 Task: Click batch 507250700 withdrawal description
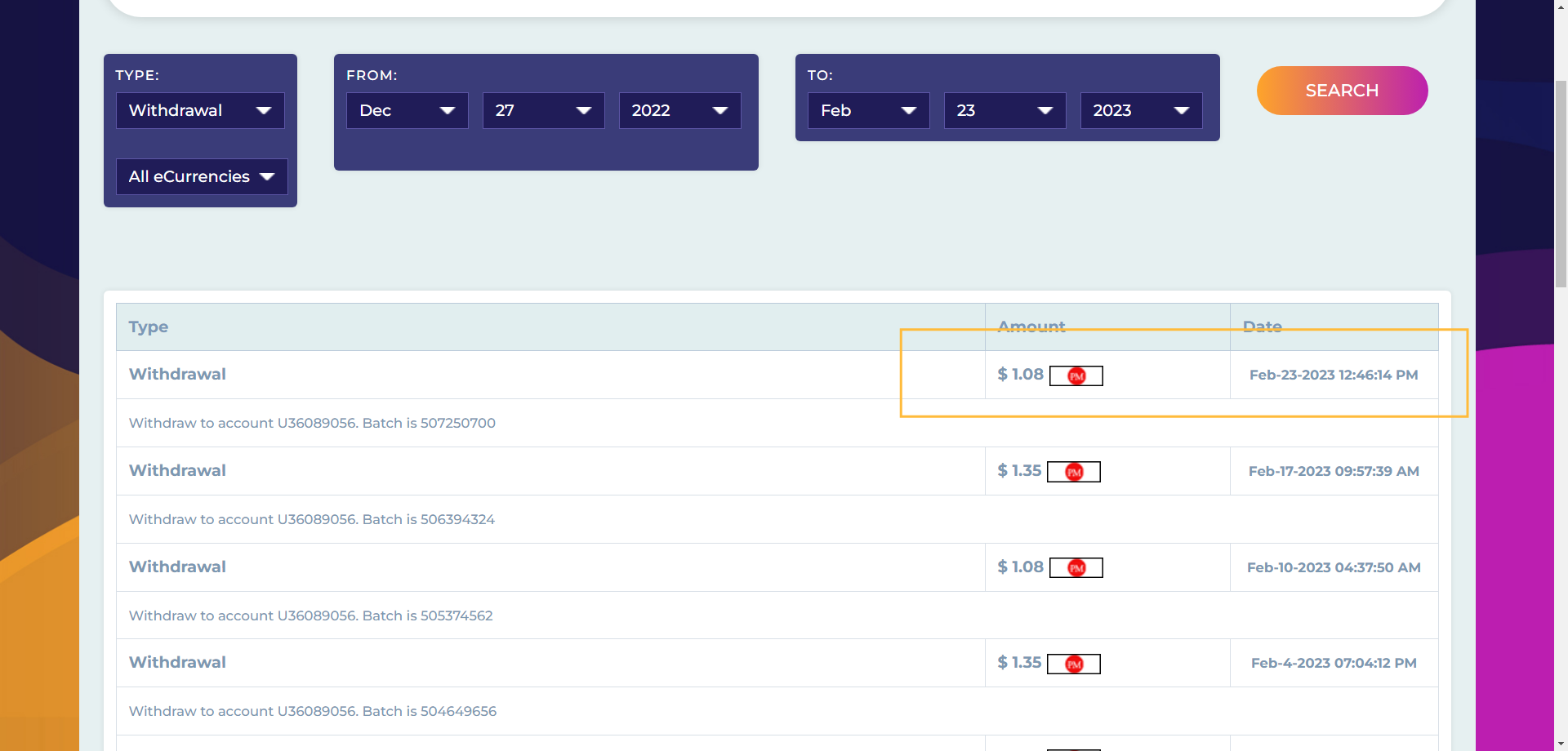tap(312, 423)
